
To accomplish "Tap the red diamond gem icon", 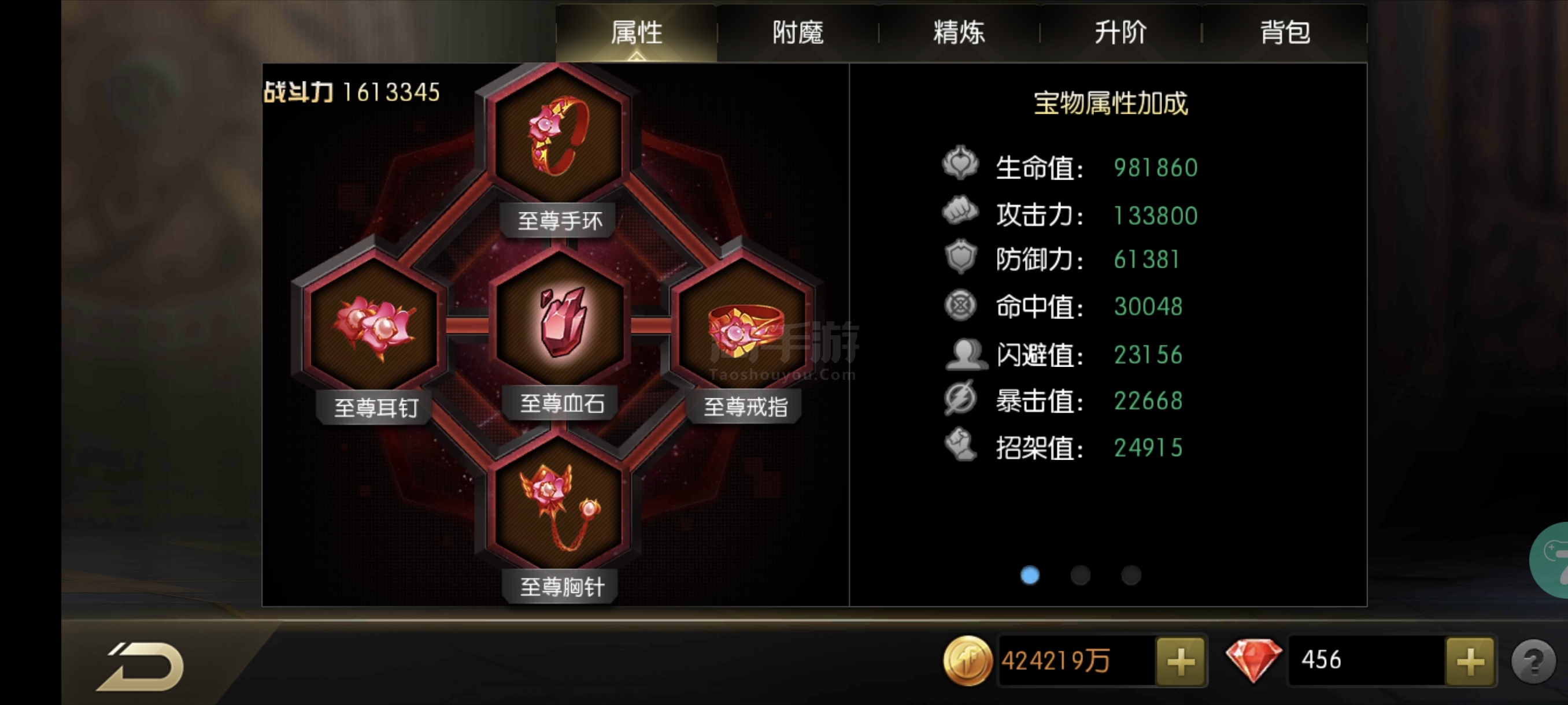I will 1253,660.
